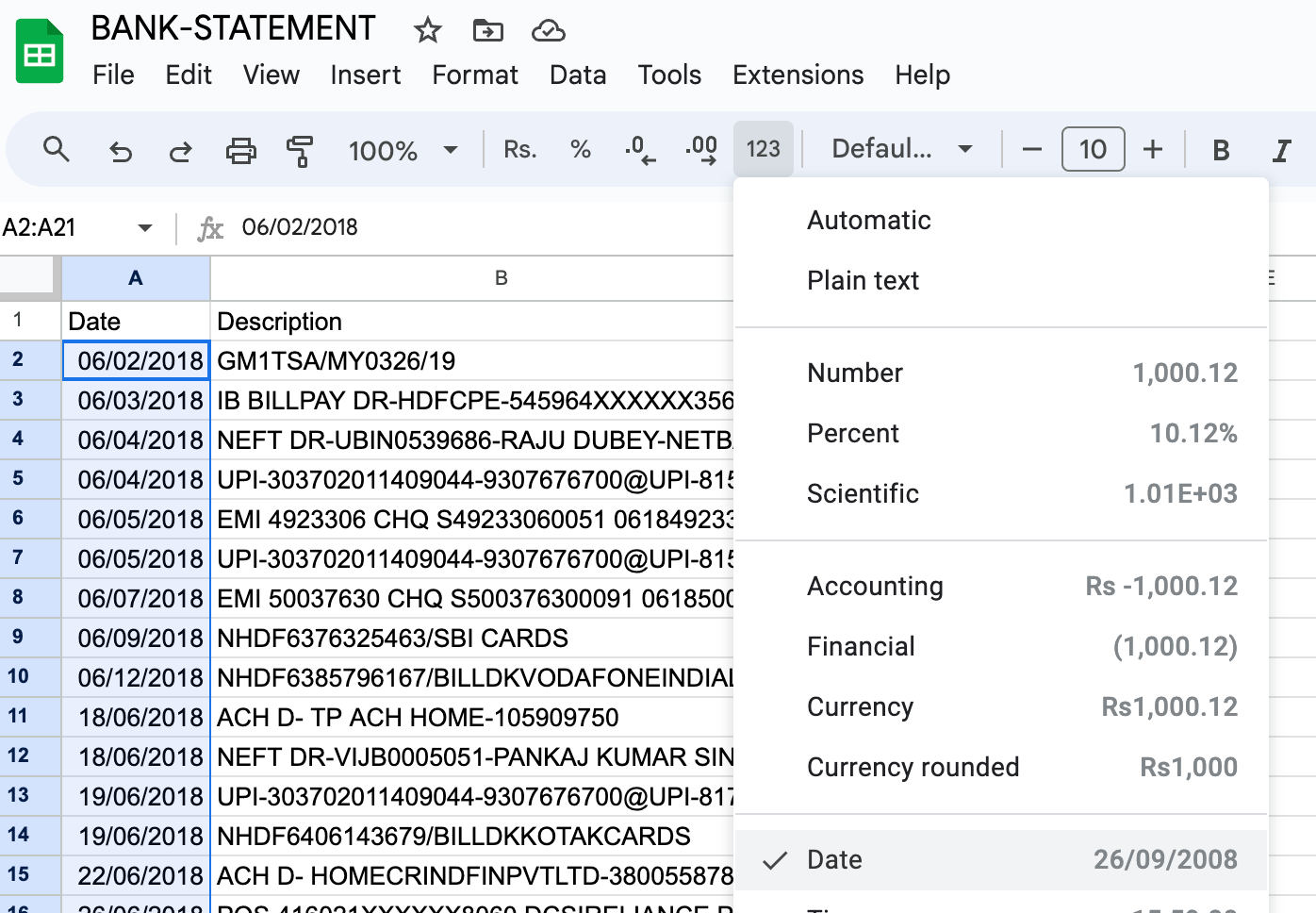Apply Currency rounded format
The width and height of the screenshot is (1316, 913).
[x=1001, y=768]
